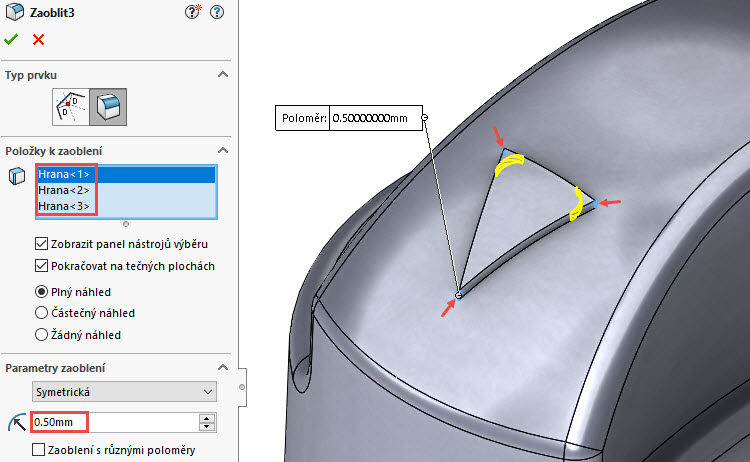Screen dimensions: 750x462
Task: Click the panel splitter handle
Action: 242,387
